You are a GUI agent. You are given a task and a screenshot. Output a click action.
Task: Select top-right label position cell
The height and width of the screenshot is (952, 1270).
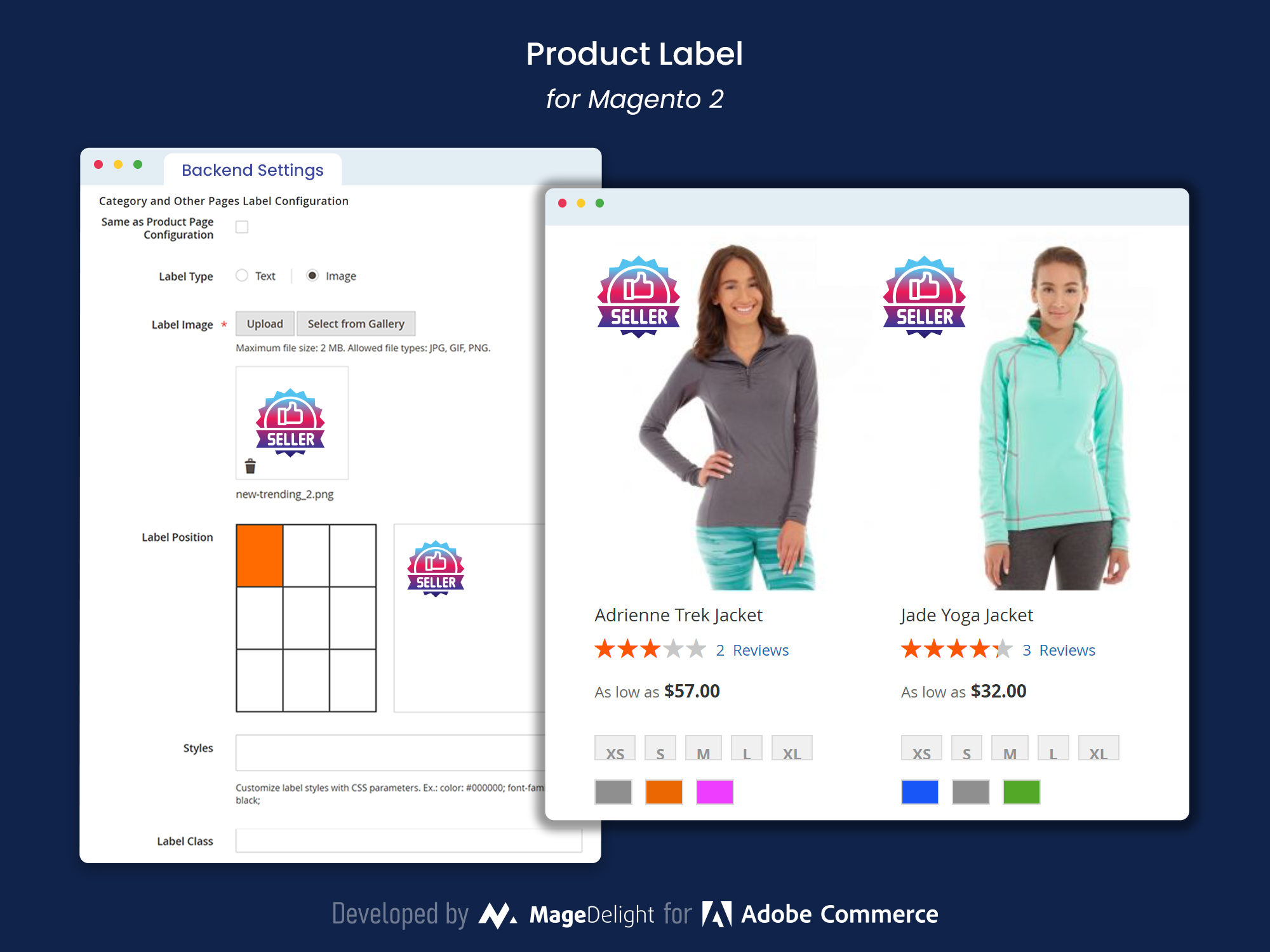tap(352, 555)
